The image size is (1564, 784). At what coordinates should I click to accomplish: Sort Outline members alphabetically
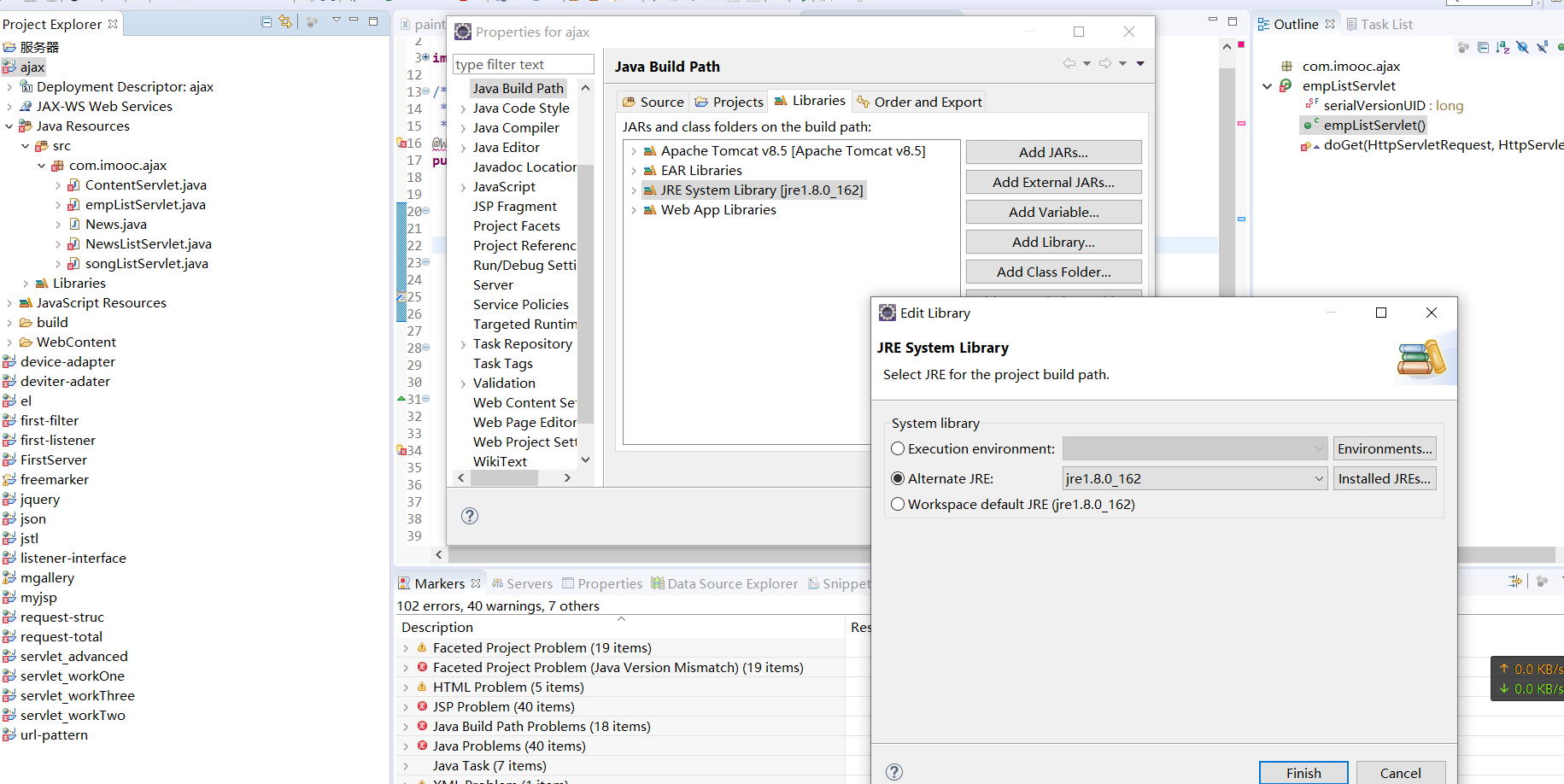[1502, 47]
